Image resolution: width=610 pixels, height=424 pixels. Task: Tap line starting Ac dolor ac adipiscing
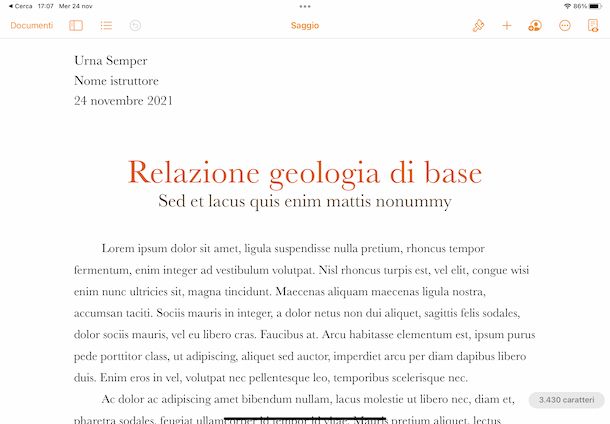pyautogui.click(x=308, y=399)
